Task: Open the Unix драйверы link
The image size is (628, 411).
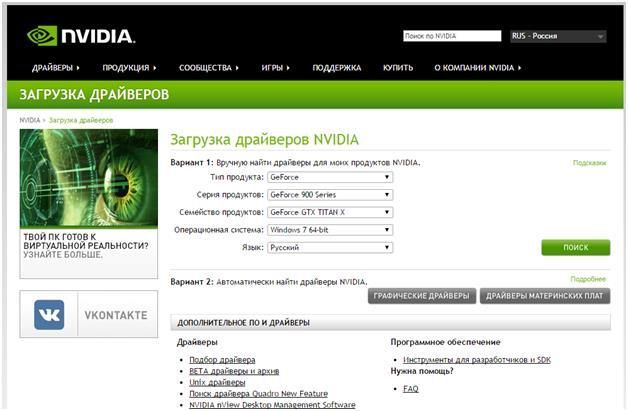Action: pos(217,382)
